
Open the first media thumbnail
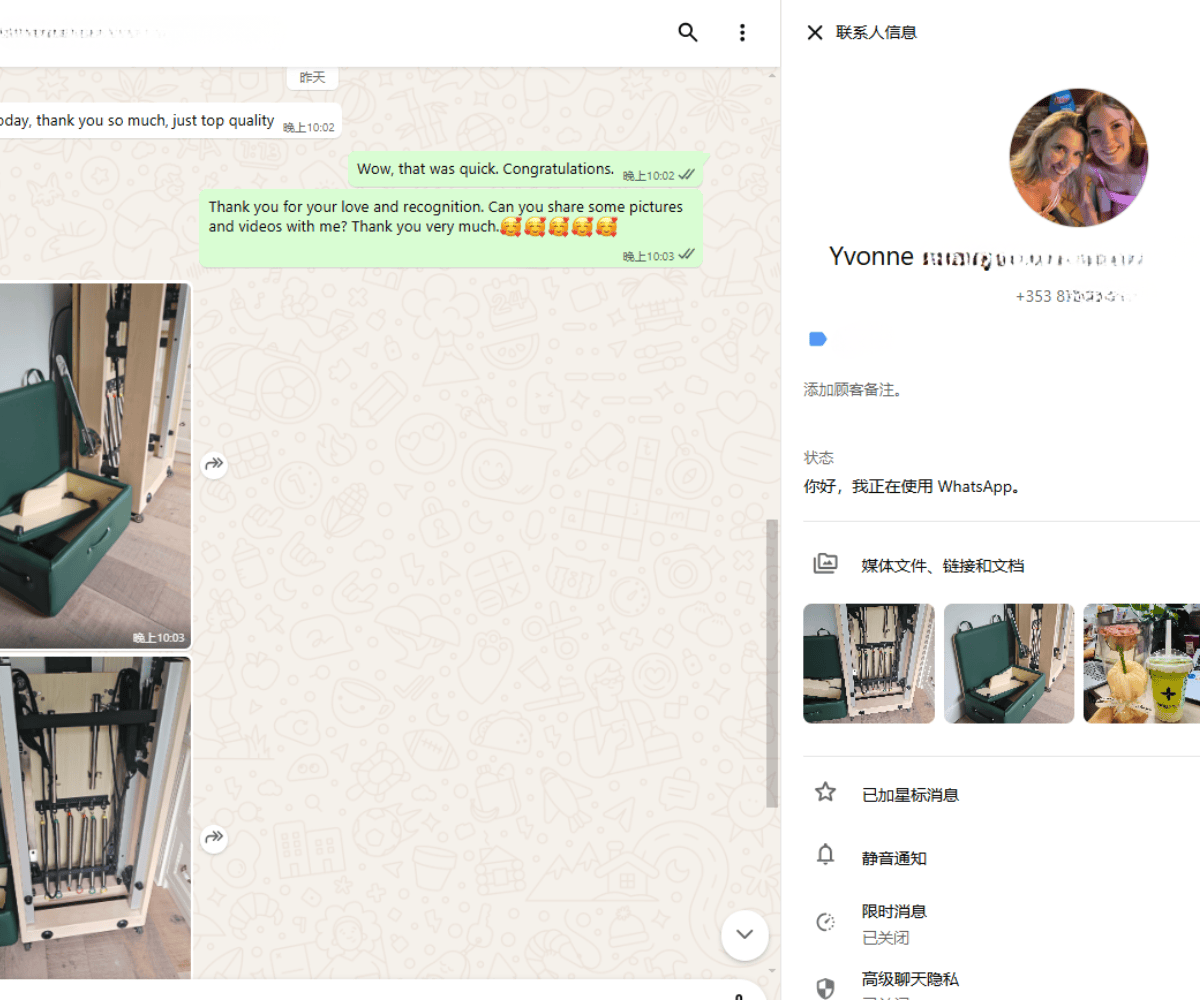868,663
